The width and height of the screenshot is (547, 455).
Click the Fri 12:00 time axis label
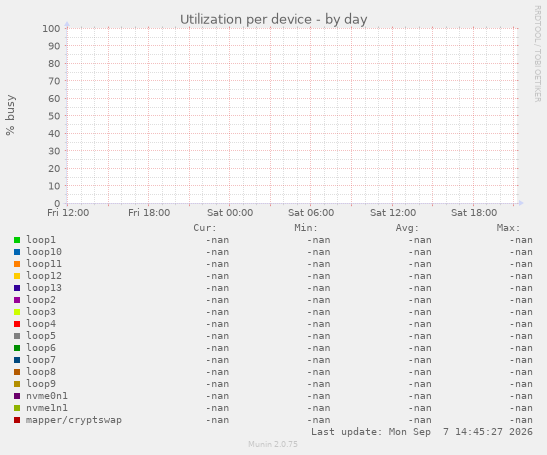(x=68, y=212)
